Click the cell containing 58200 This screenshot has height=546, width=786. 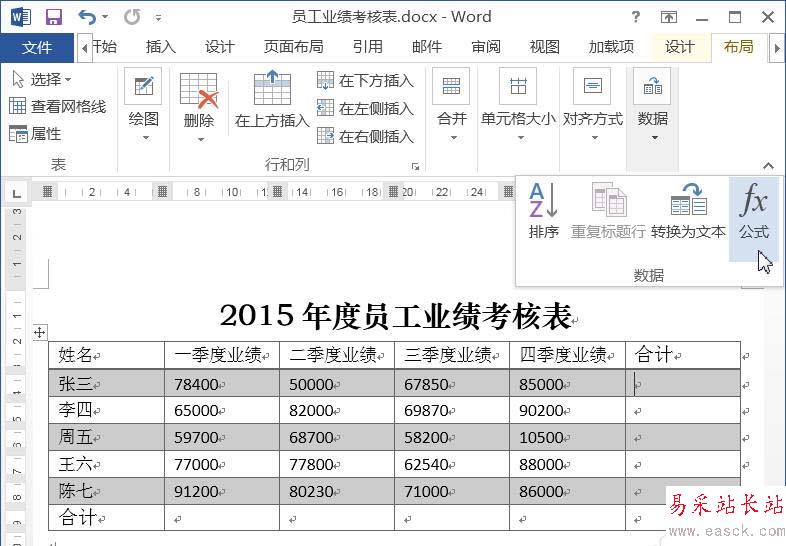click(452, 437)
